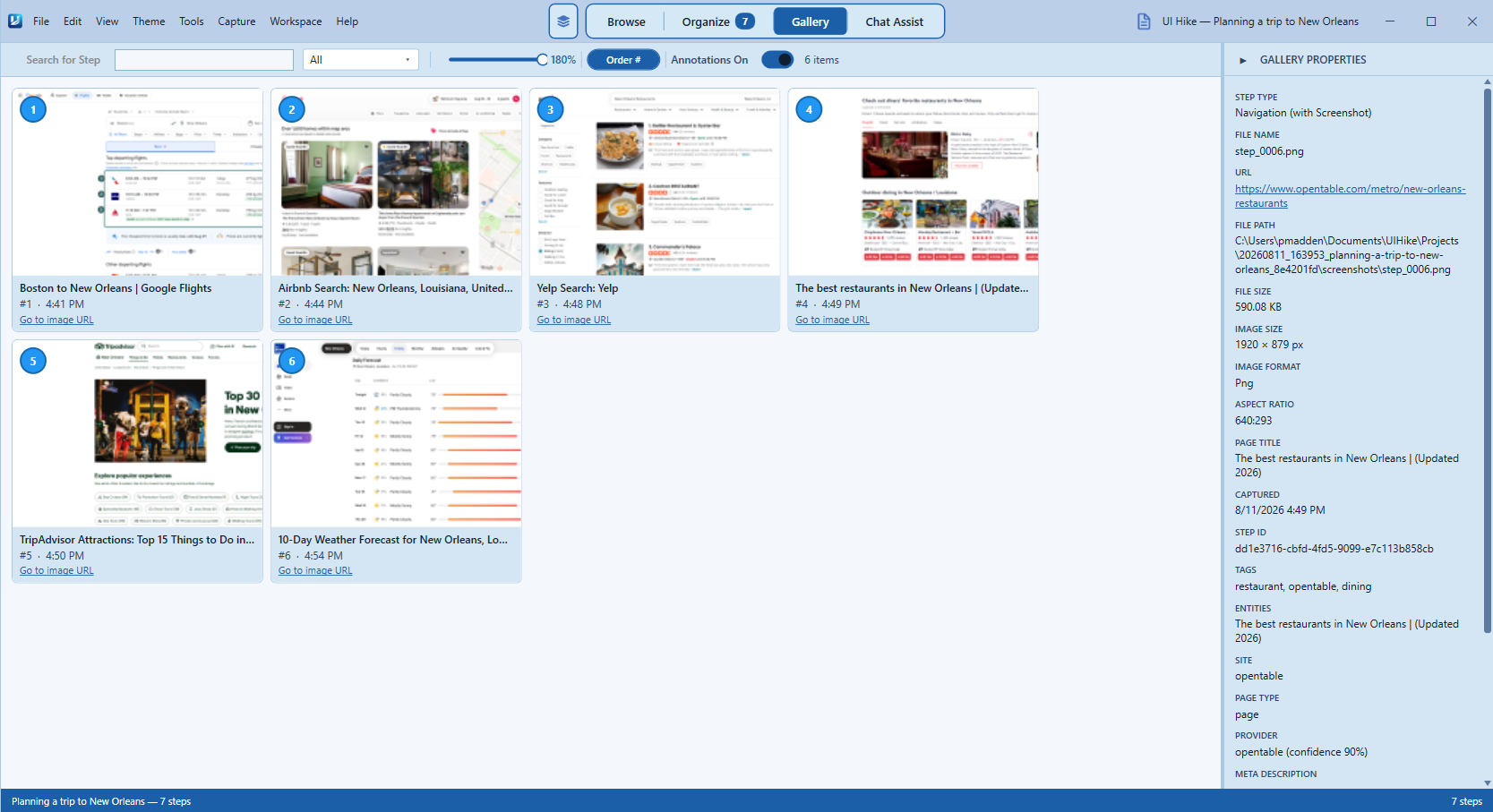1493x812 pixels.
Task: Click the stacked layers icon button
Action: coord(562,21)
